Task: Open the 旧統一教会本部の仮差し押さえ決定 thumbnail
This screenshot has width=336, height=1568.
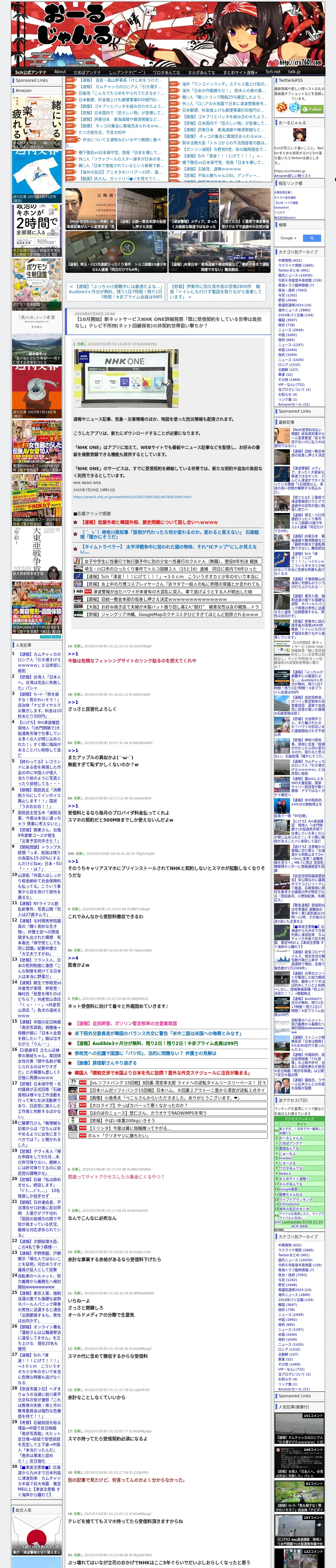Action: [142, 208]
